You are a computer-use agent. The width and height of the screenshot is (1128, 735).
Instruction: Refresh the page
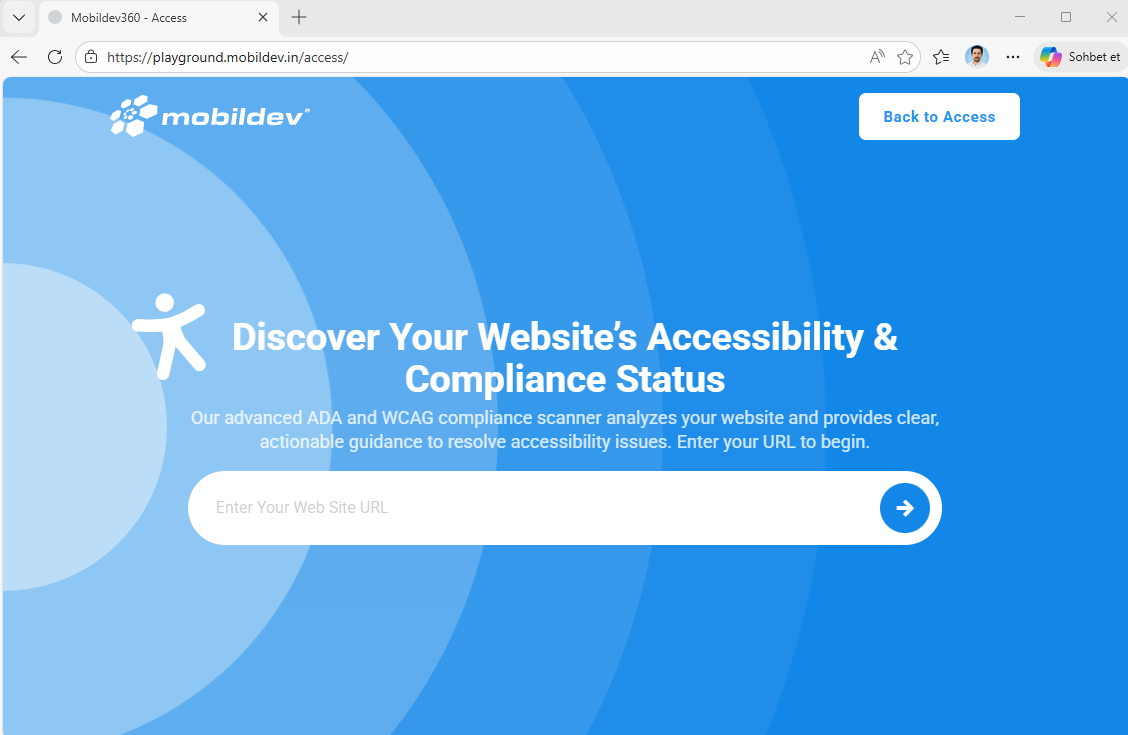pyautogui.click(x=55, y=57)
